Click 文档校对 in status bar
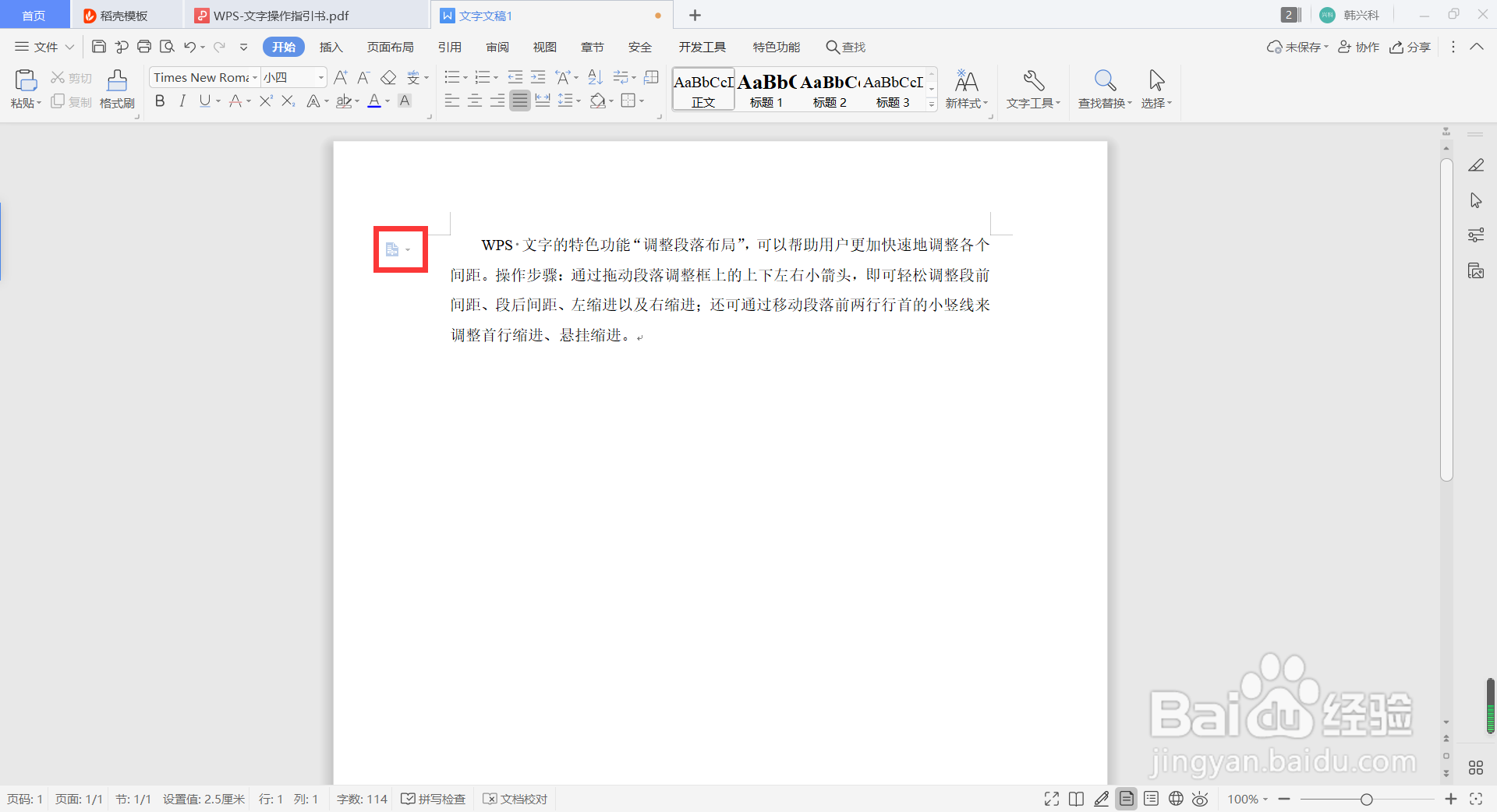Viewport: 1497px width, 812px height. 515,799
